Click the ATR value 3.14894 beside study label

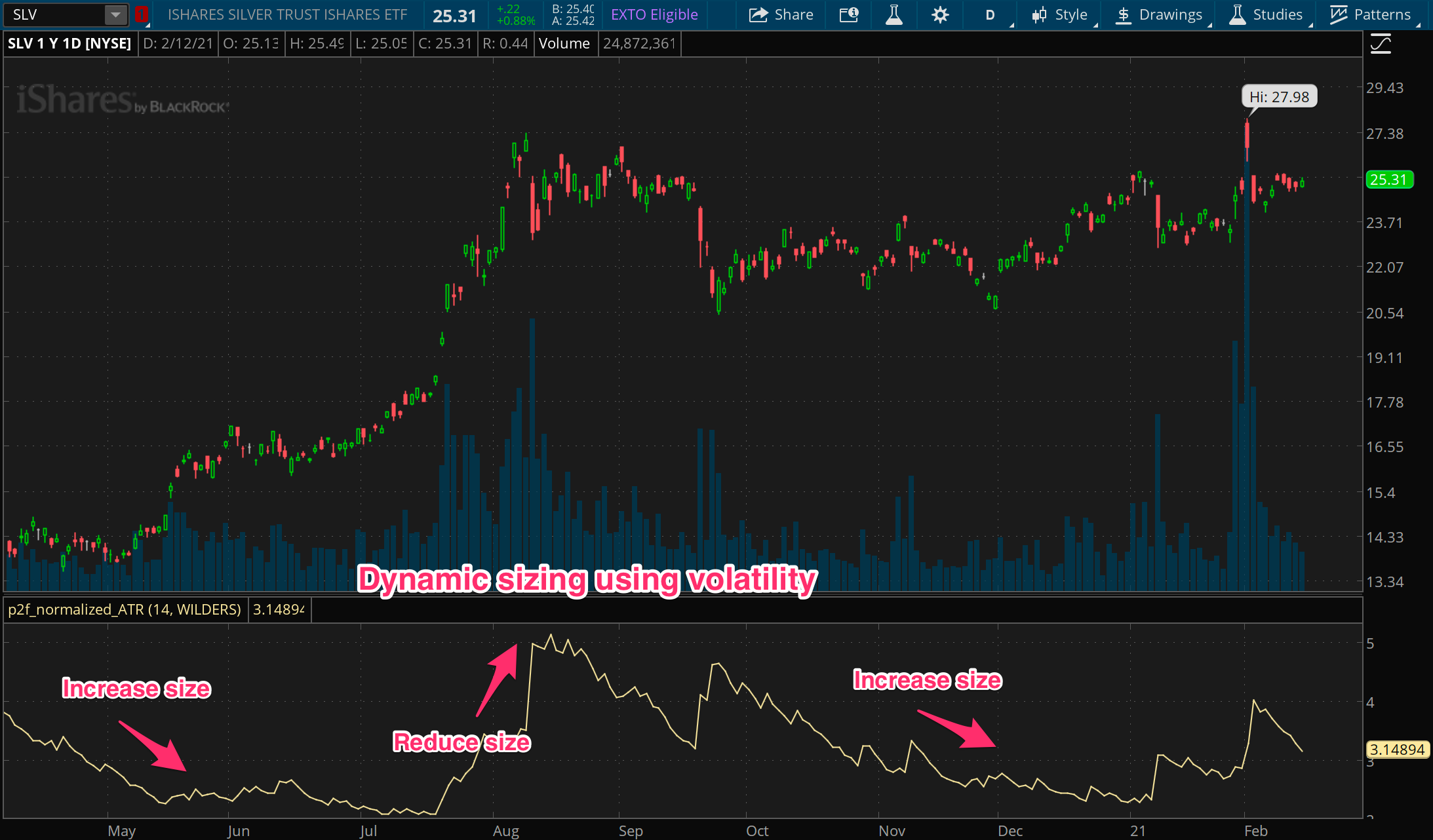(279, 609)
